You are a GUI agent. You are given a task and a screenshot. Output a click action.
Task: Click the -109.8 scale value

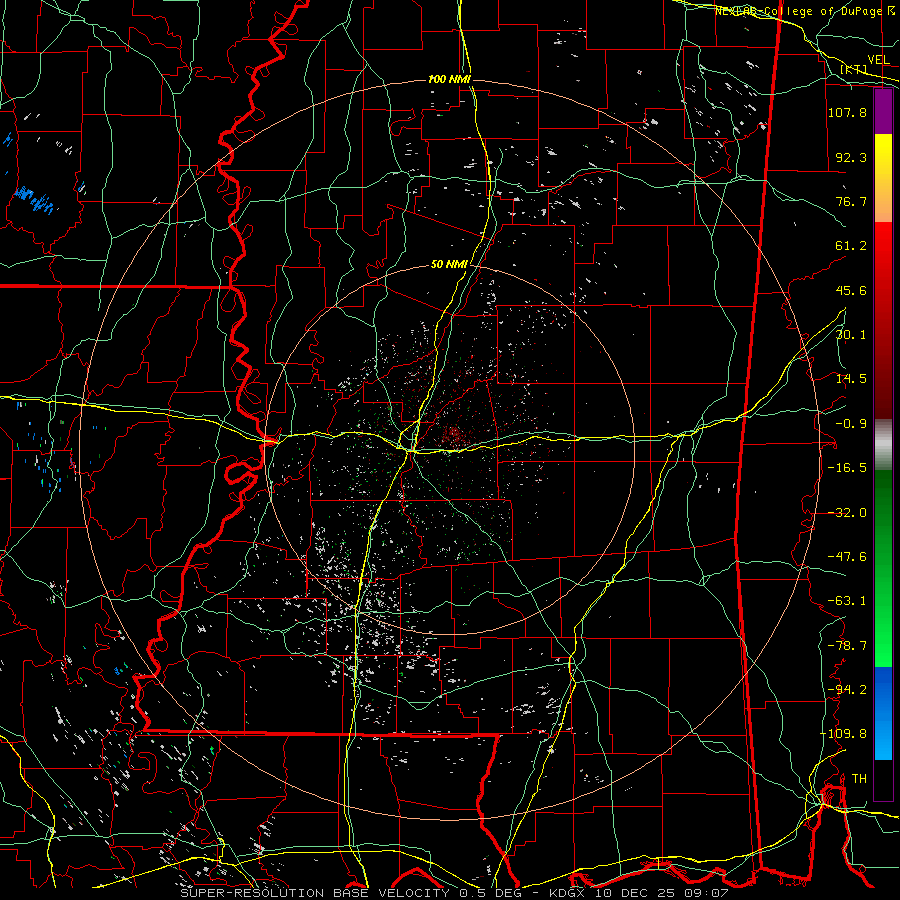844,734
